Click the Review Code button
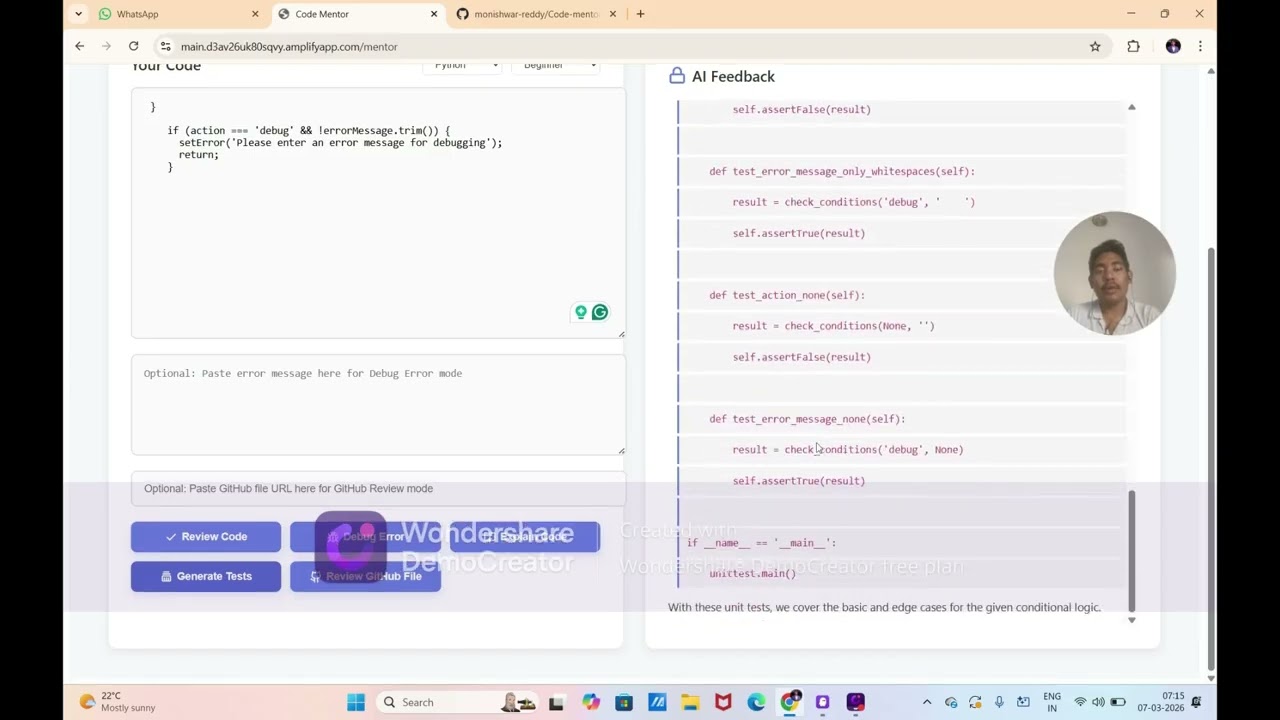Image resolution: width=1280 pixels, height=720 pixels. tap(206, 537)
